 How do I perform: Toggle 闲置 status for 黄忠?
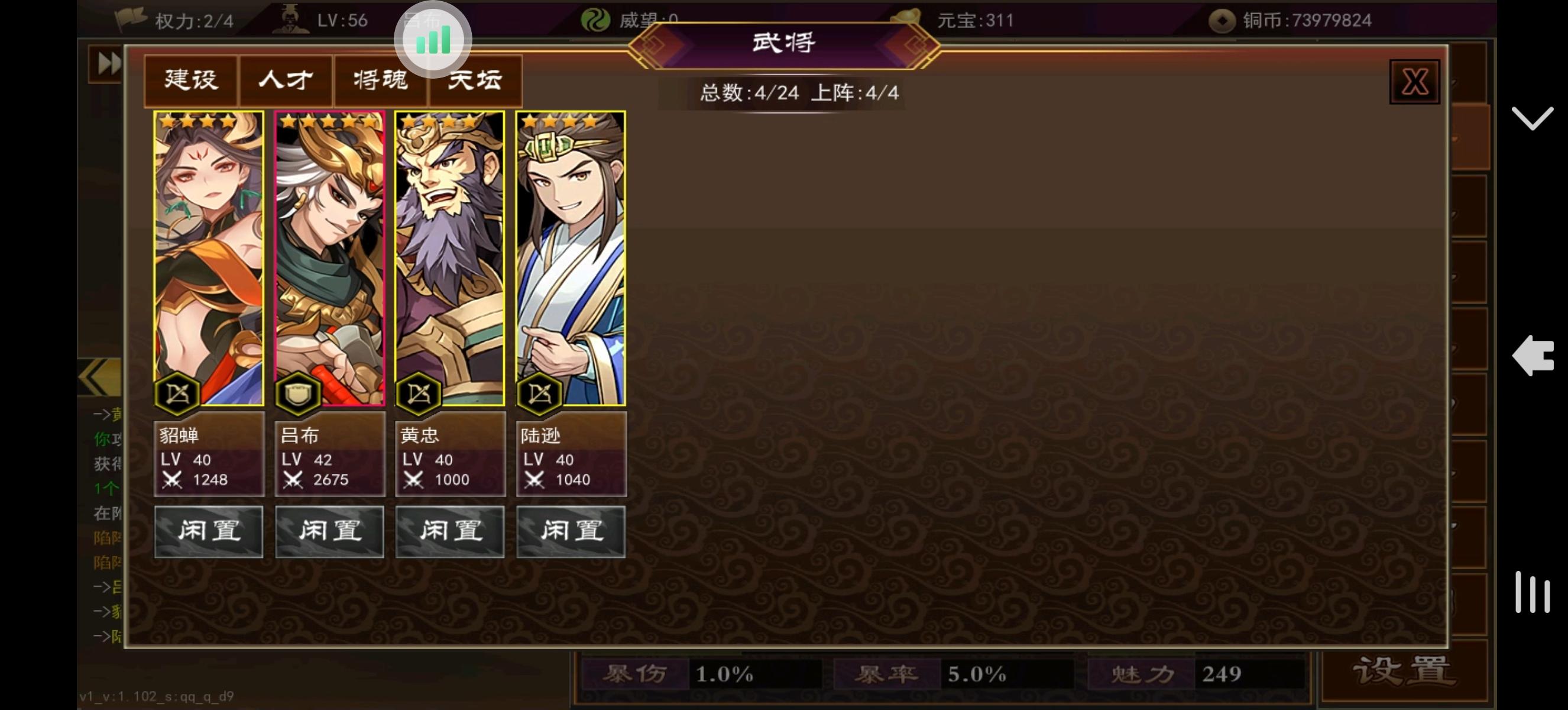pos(450,531)
